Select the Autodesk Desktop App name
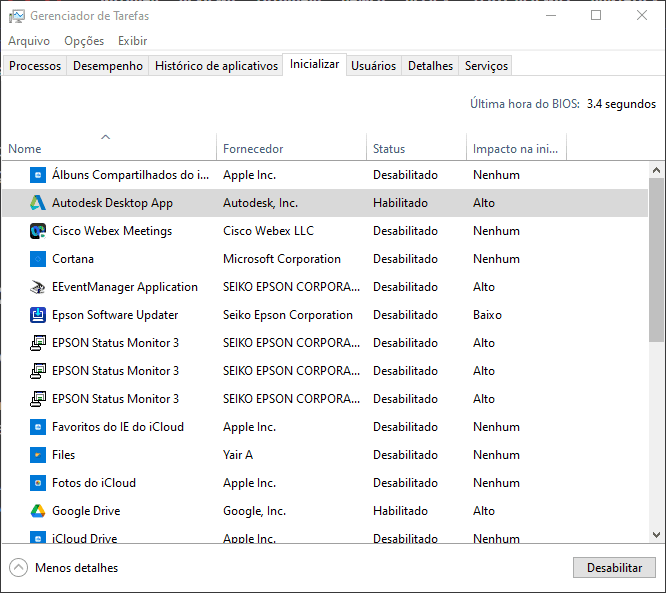666x593 pixels. [x=112, y=203]
